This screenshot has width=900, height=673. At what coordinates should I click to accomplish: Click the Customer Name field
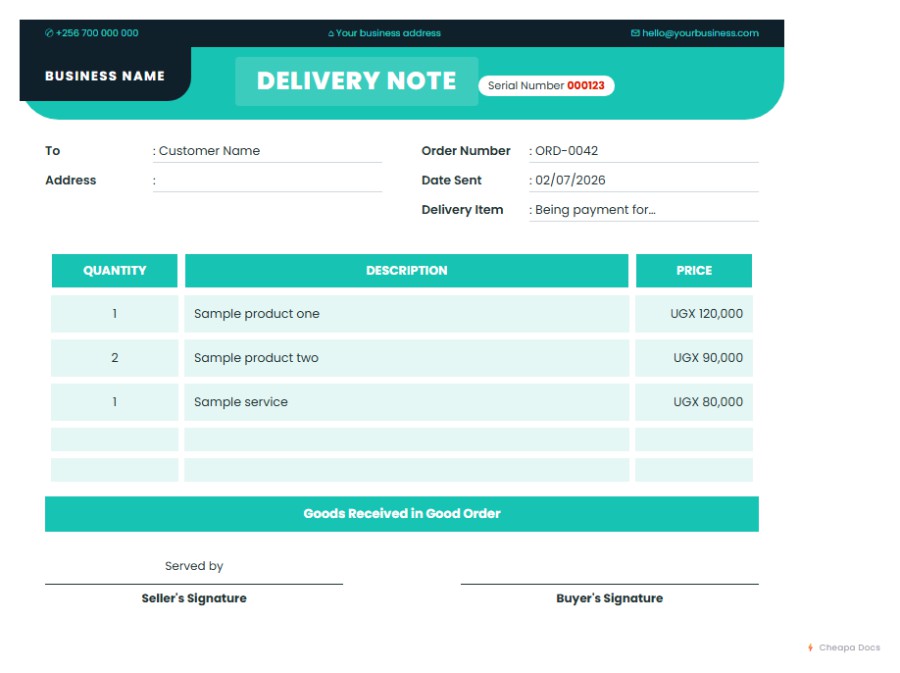(x=267, y=151)
